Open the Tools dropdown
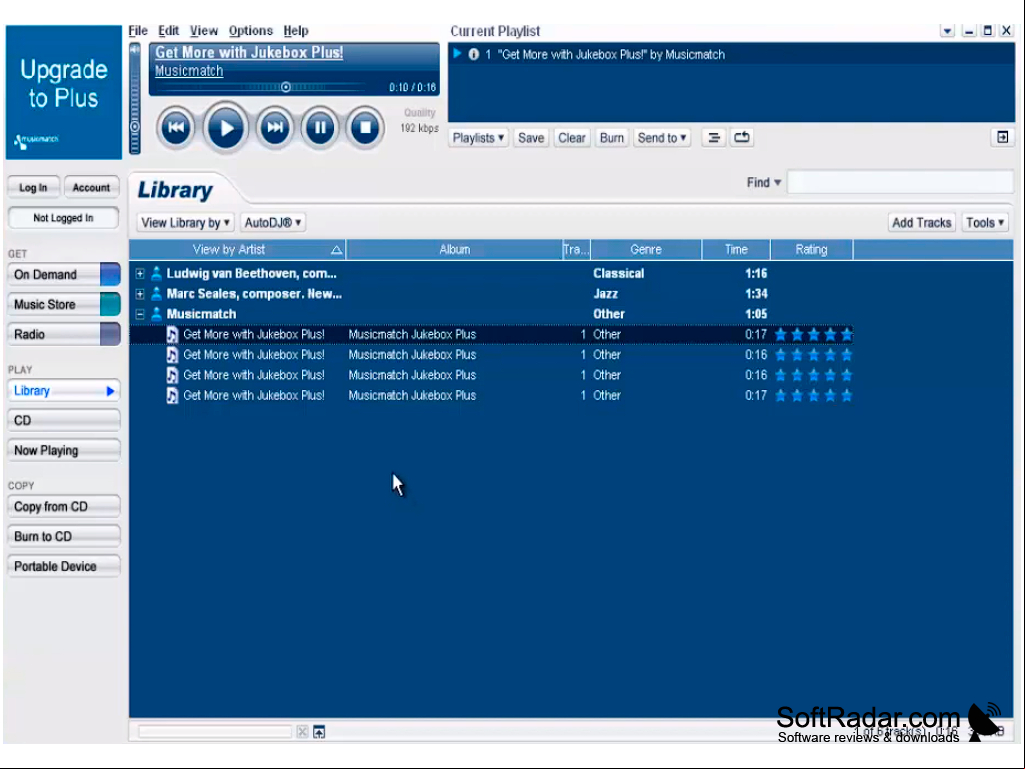Screen dimensions: 1025x769 point(985,223)
